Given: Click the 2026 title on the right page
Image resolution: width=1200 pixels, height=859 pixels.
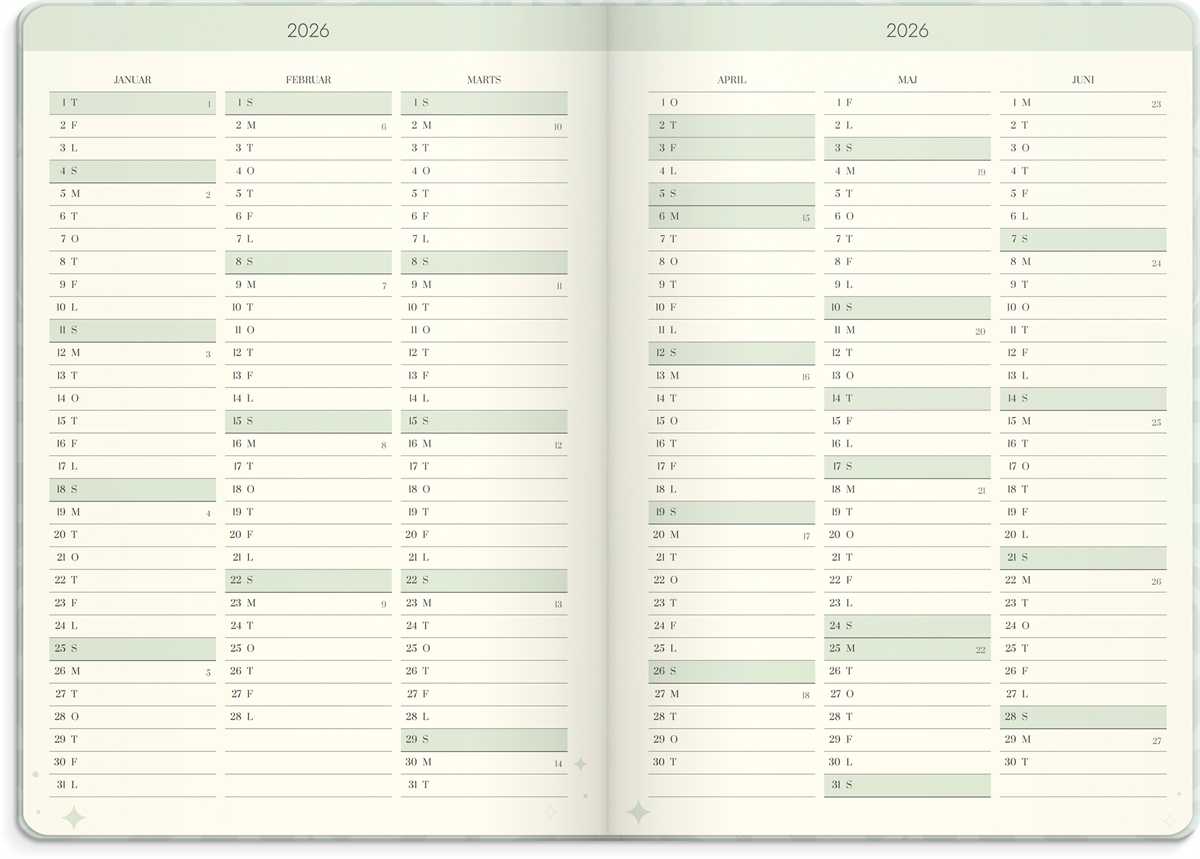Looking at the screenshot, I should click(x=907, y=31).
